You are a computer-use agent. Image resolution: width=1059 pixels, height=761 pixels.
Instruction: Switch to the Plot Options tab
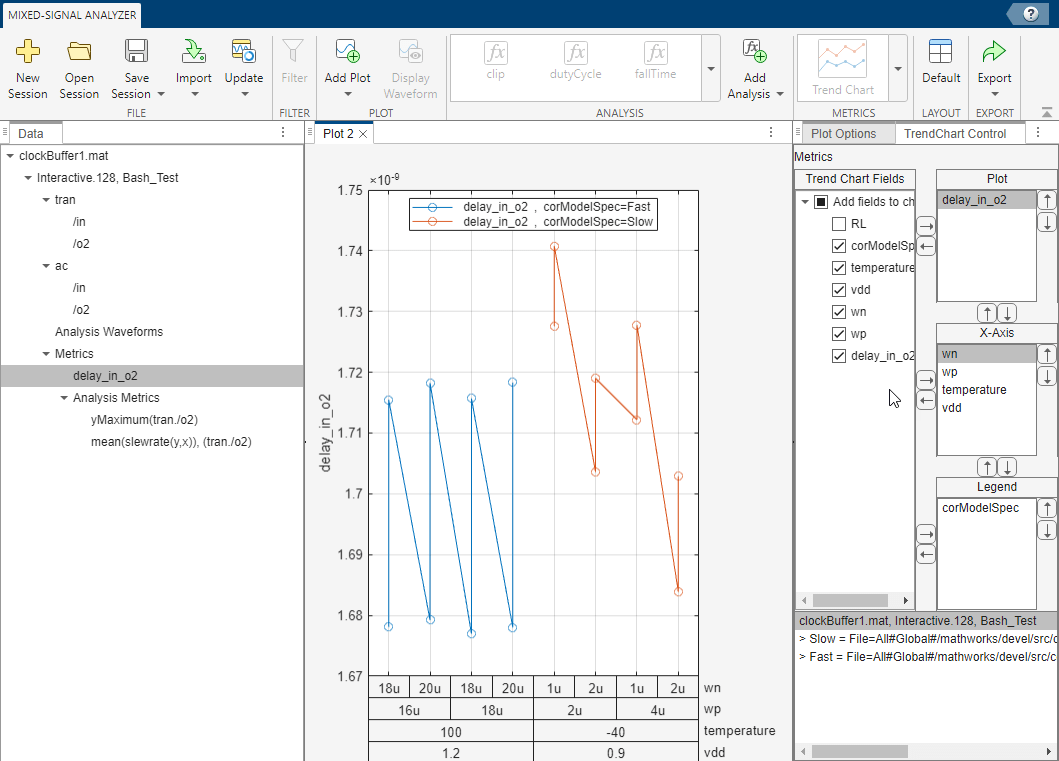[x=843, y=134]
